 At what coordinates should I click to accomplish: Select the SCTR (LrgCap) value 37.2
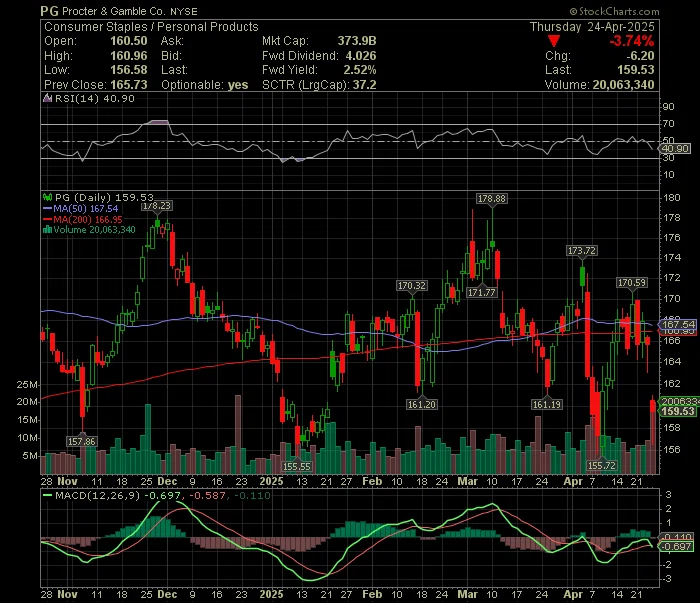[x=364, y=85]
